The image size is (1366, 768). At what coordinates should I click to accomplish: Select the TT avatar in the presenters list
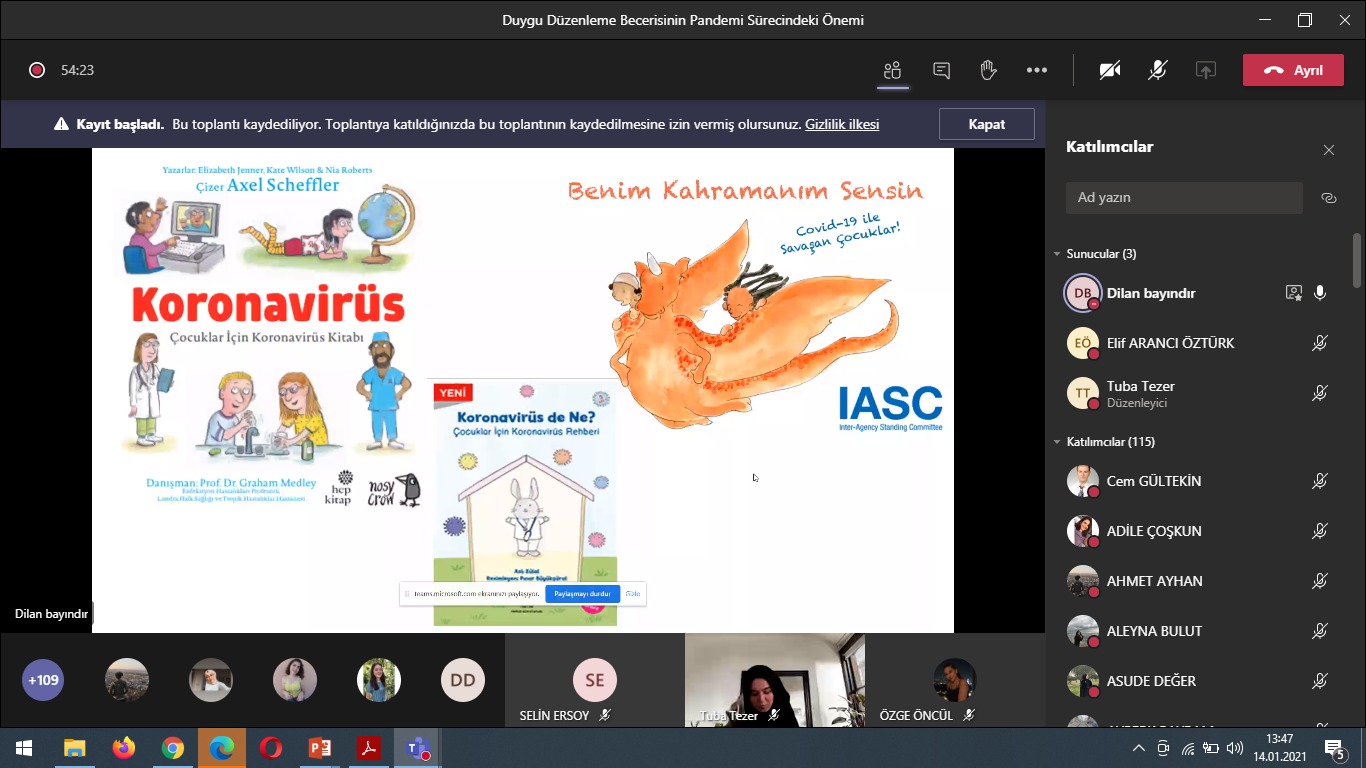pyautogui.click(x=1083, y=393)
